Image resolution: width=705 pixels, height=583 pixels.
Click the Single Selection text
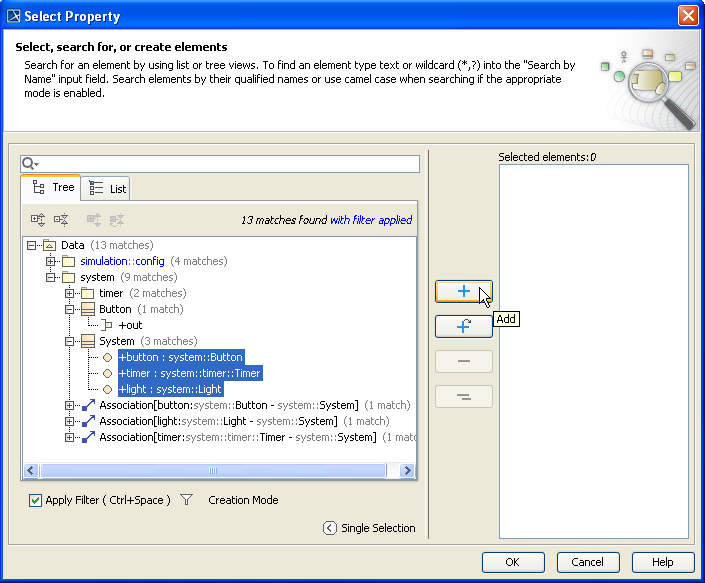tap(378, 528)
